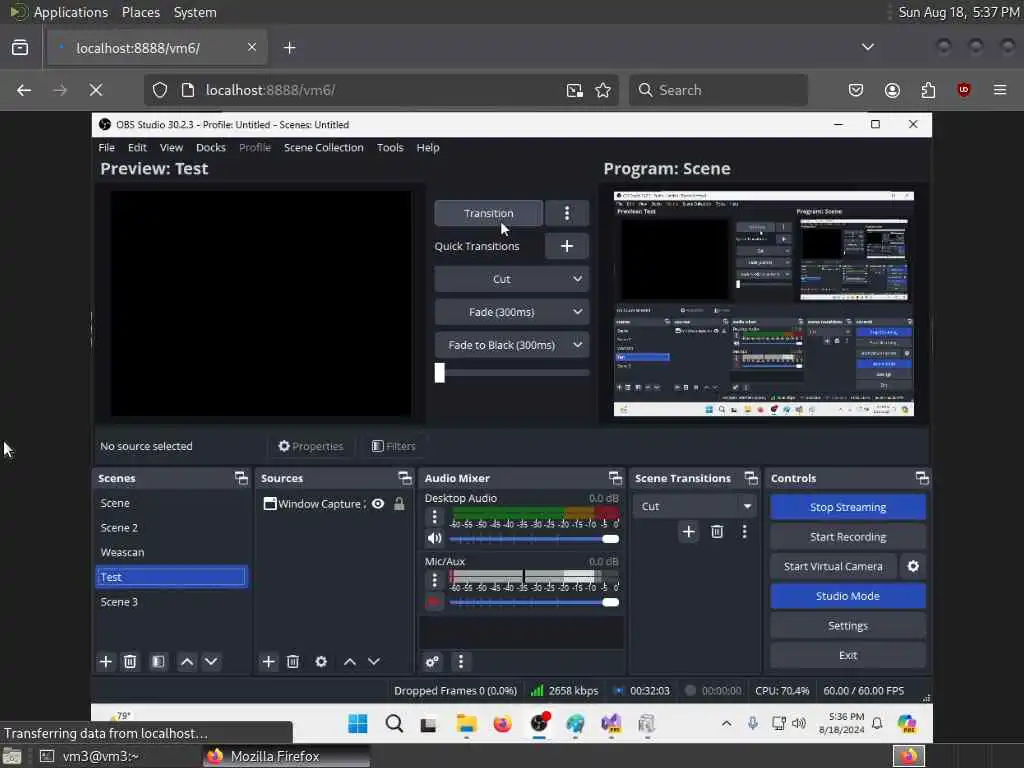Open the File menu
Viewport: 1024px width, 768px height.
click(x=106, y=148)
